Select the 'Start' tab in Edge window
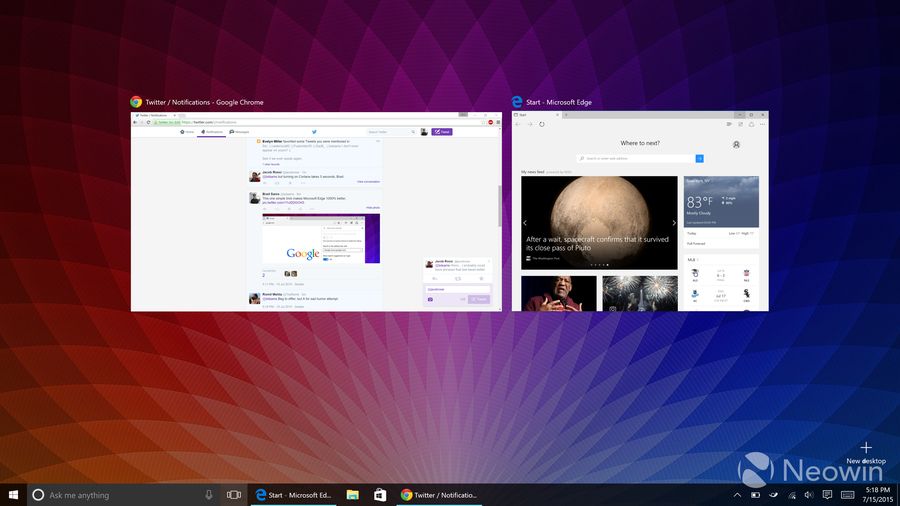Image resolution: width=900 pixels, height=506 pixels. click(x=536, y=115)
